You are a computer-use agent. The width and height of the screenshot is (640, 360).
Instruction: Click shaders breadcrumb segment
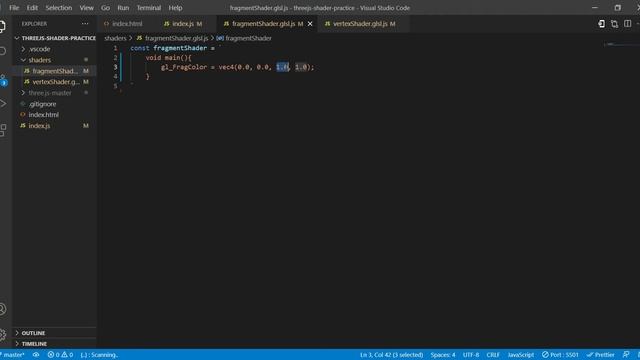pyautogui.click(x=115, y=38)
